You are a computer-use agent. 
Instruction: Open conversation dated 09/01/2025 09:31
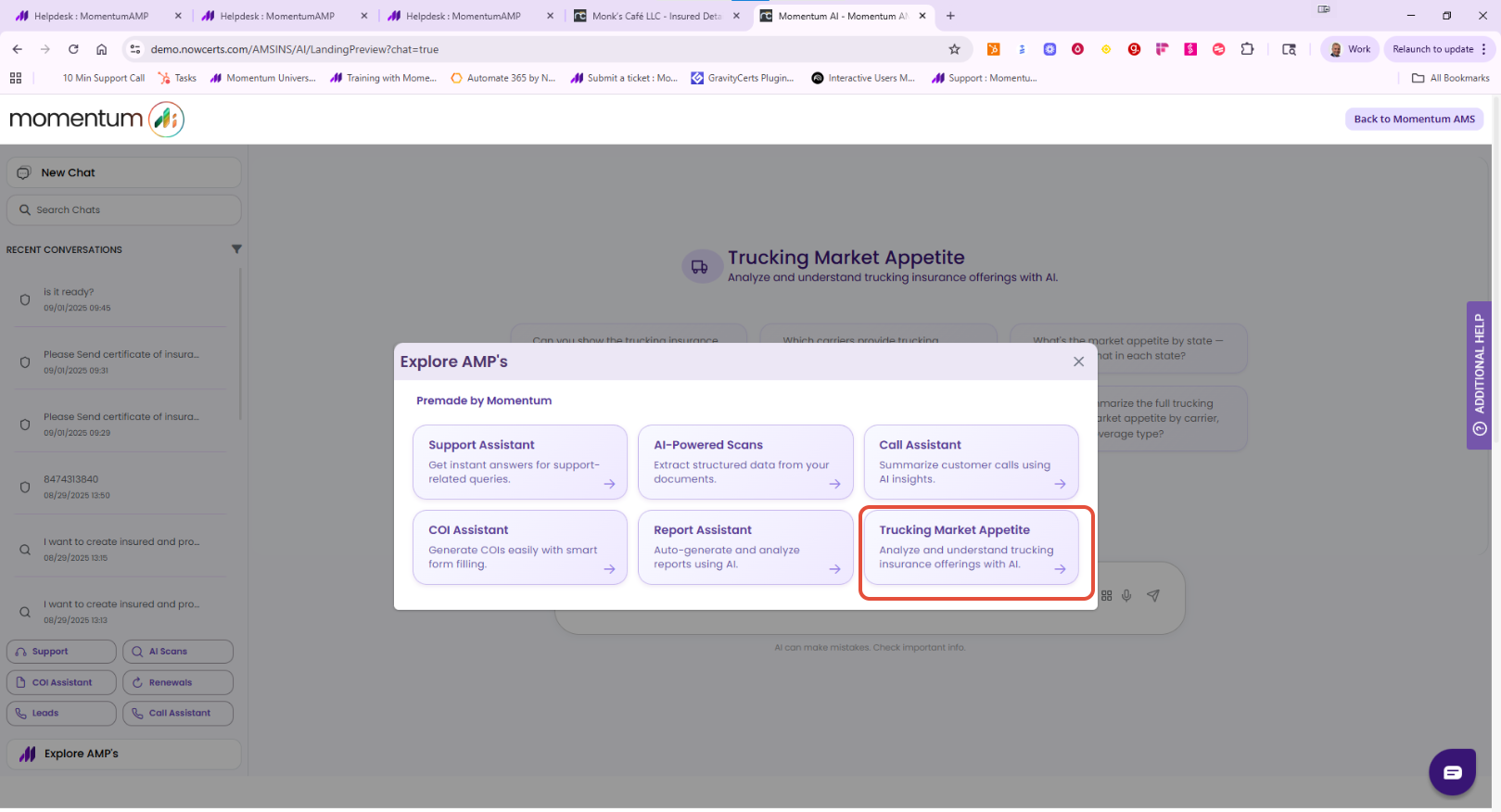[121, 362]
